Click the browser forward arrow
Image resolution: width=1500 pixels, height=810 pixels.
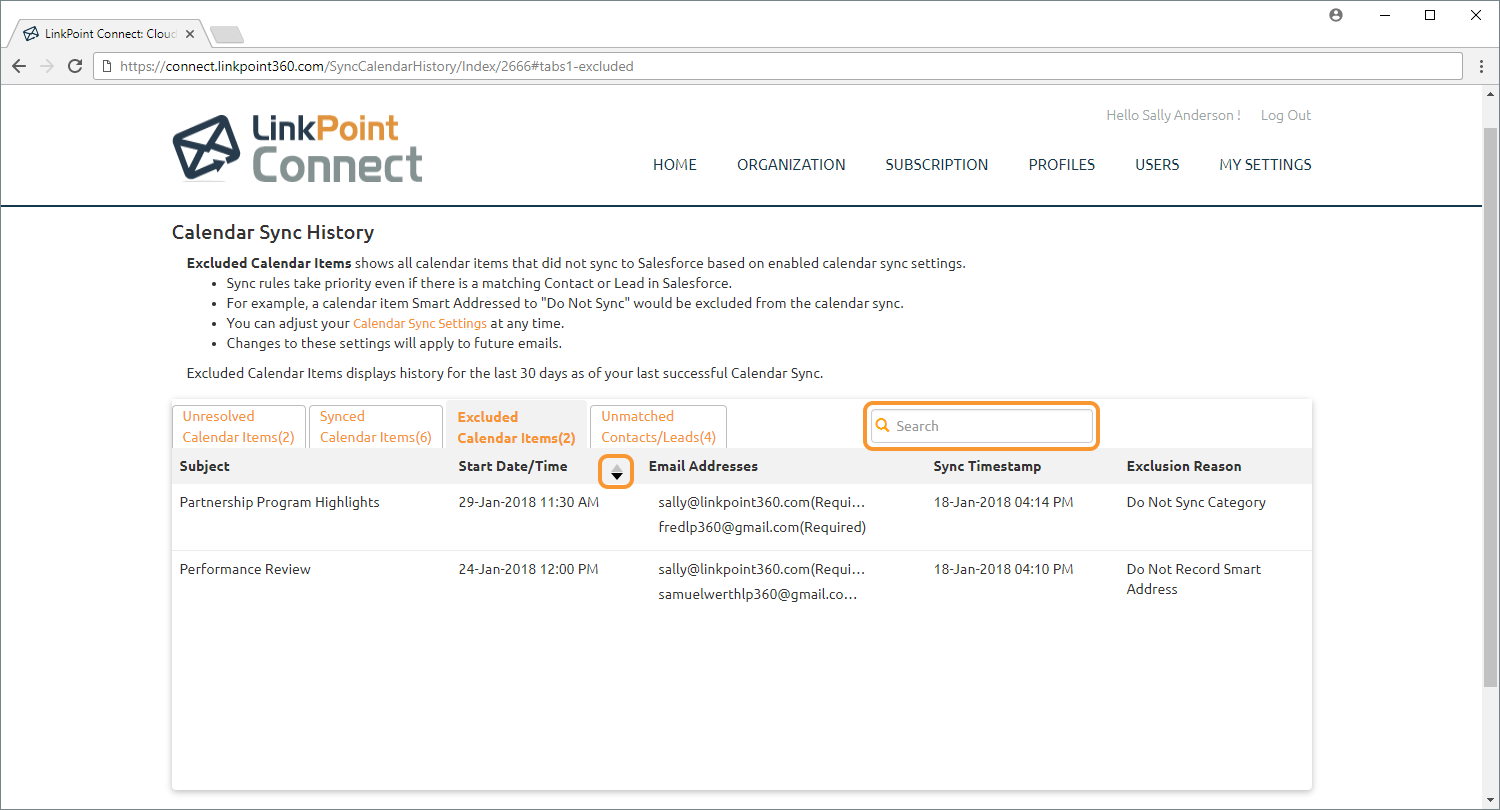tap(46, 66)
